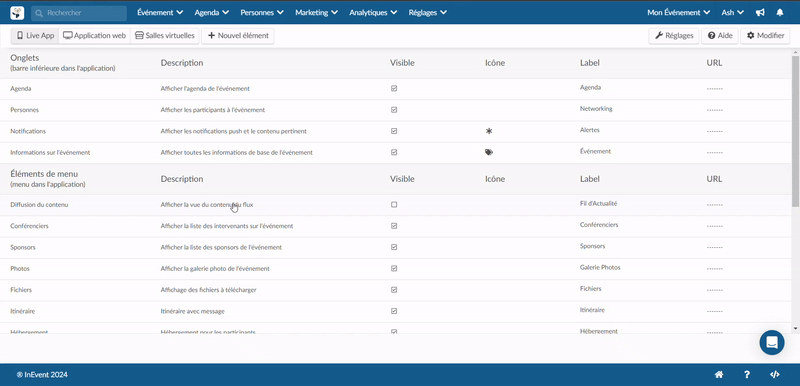Click the question mark icon in footer
The width and height of the screenshot is (800, 386).
pyautogui.click(x=747, y=375)
